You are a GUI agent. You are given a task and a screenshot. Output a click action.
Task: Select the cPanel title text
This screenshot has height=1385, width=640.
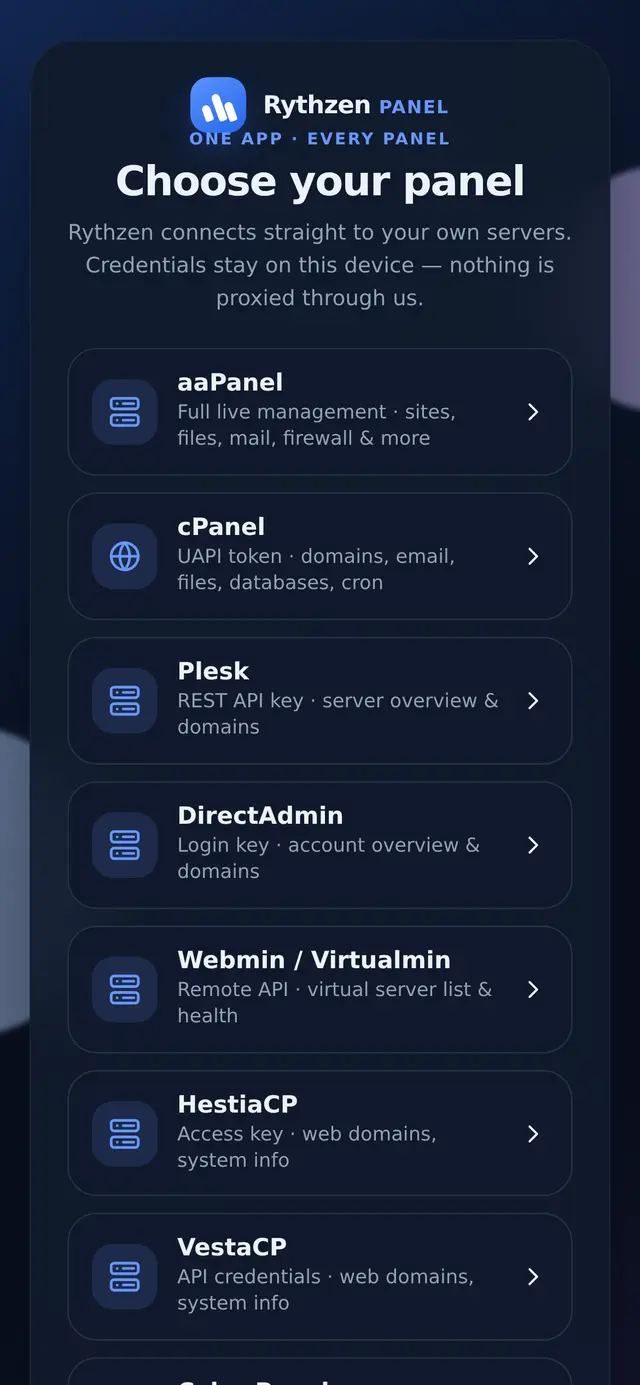click(x=221, y=526)
